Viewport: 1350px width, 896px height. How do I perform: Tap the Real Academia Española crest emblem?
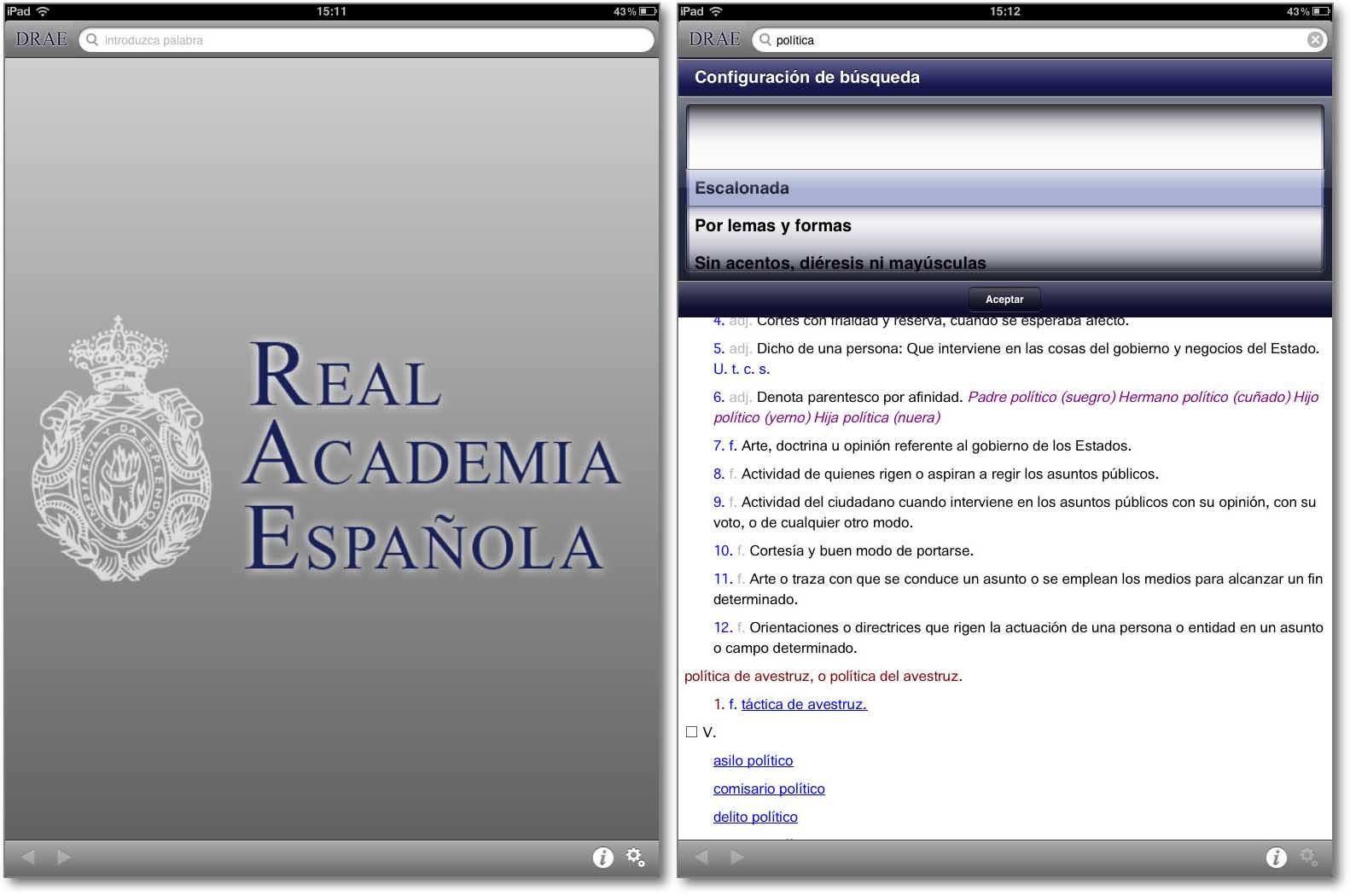[121, 449]
